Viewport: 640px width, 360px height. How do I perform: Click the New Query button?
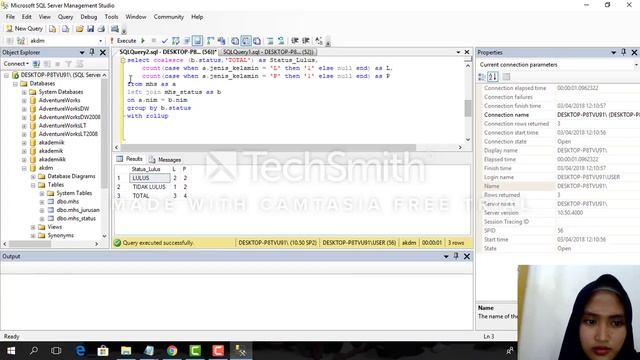(x=24, y=29)
